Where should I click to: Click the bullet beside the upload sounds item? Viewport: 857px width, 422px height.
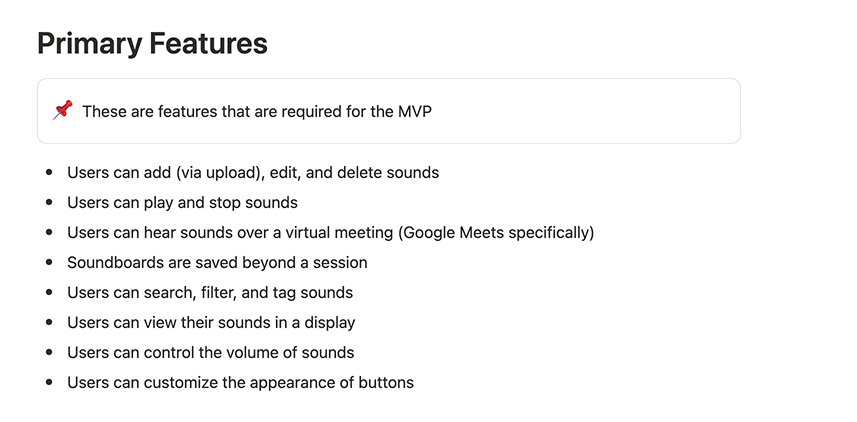pos(50,173)
